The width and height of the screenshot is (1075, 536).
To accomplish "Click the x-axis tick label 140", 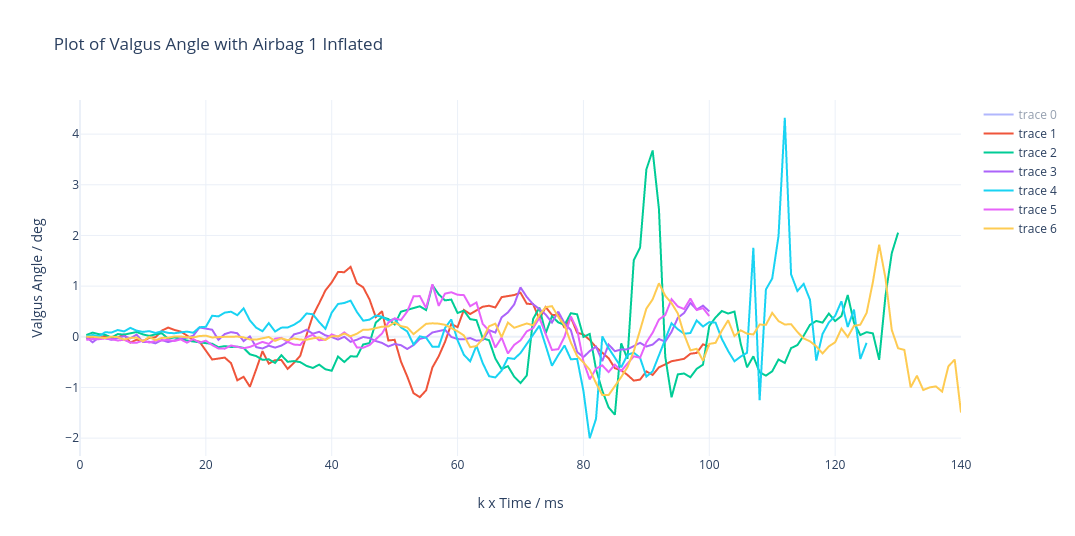I will click(961, 465).
